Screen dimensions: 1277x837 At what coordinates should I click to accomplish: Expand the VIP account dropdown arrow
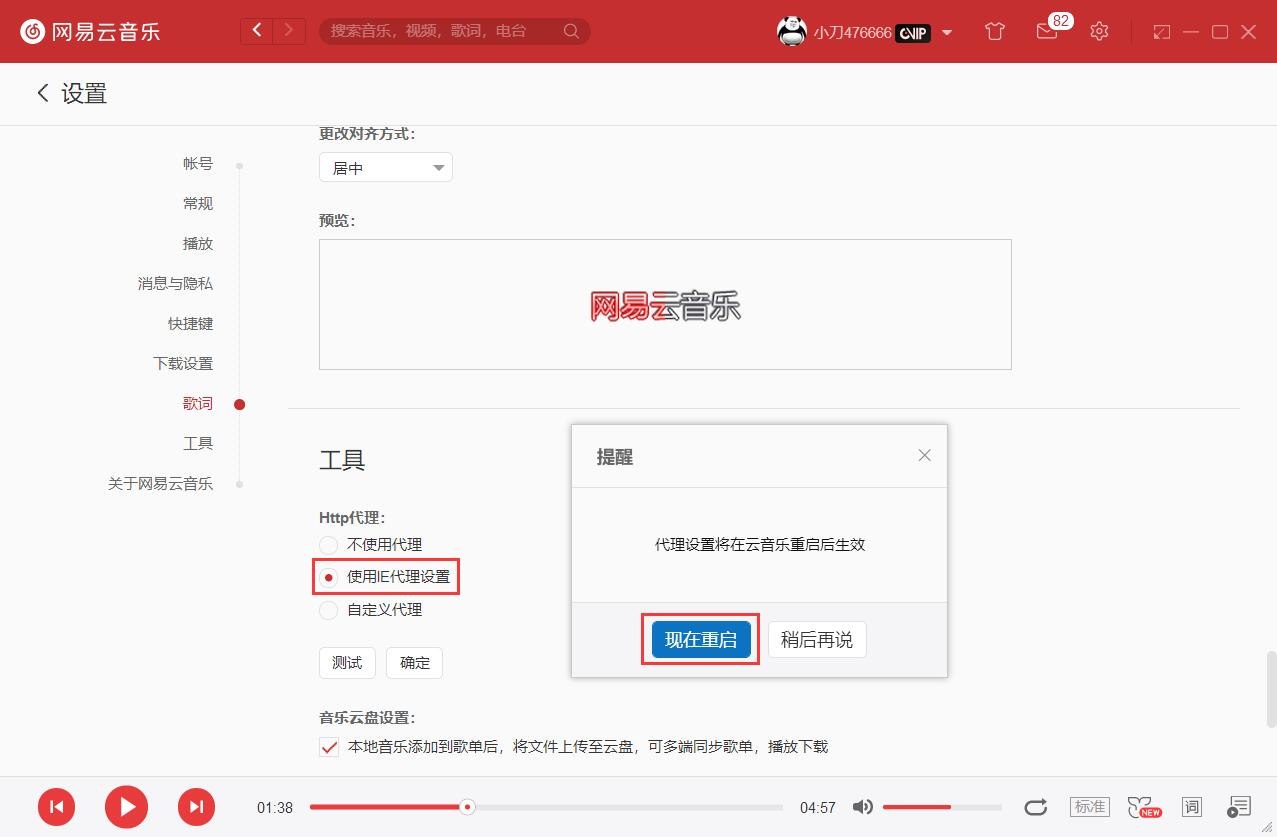tap(945, 32)
